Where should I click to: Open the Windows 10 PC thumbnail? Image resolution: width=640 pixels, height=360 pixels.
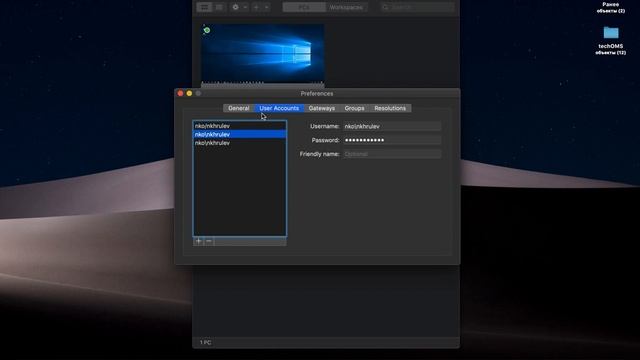click(263, 53)
